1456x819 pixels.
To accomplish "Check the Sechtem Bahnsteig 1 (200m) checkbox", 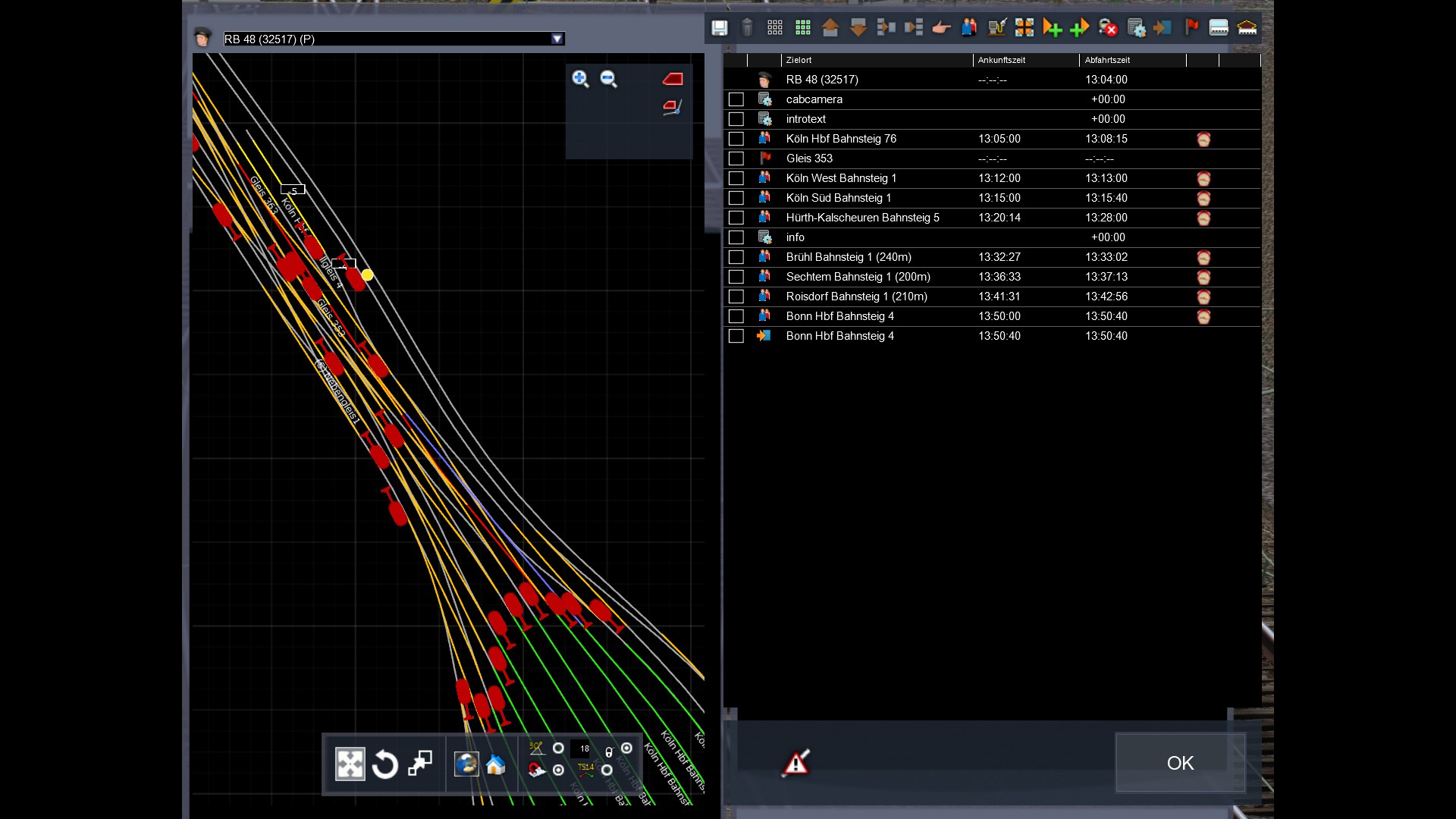I will pyautogui.click(x=736, y=277).
